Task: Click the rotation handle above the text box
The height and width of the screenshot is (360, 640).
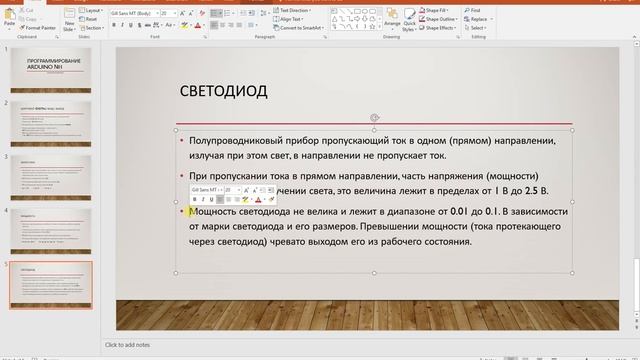Action: (x=374, y=118)
